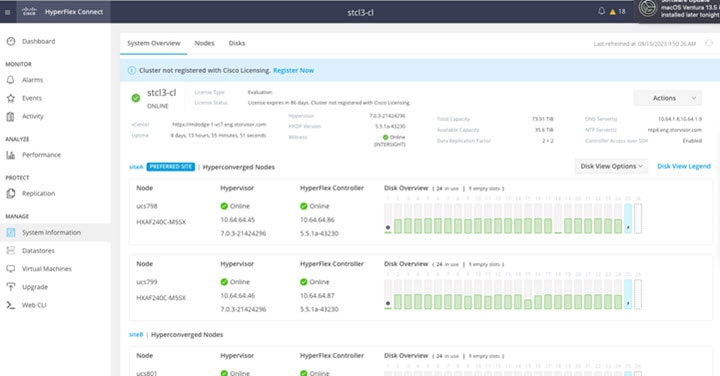Click the info icon in licensing banner
Viewport: 720px width, 376px height.
[132, 70]
